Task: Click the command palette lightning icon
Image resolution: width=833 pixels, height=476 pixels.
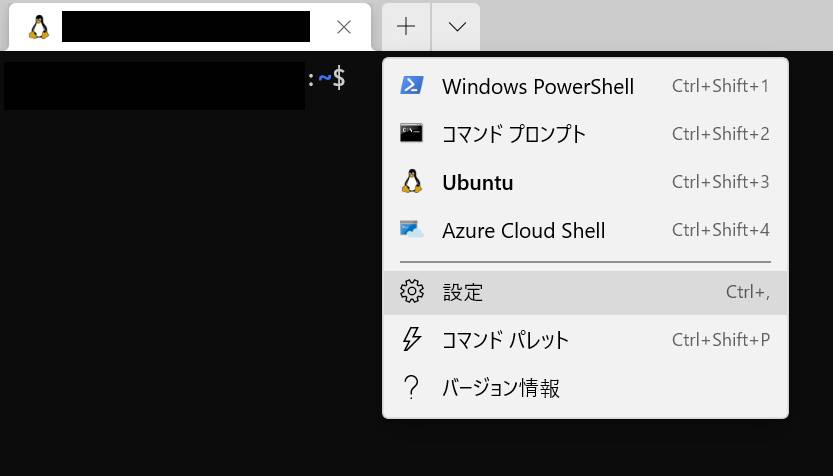Action: pos(411,340)
